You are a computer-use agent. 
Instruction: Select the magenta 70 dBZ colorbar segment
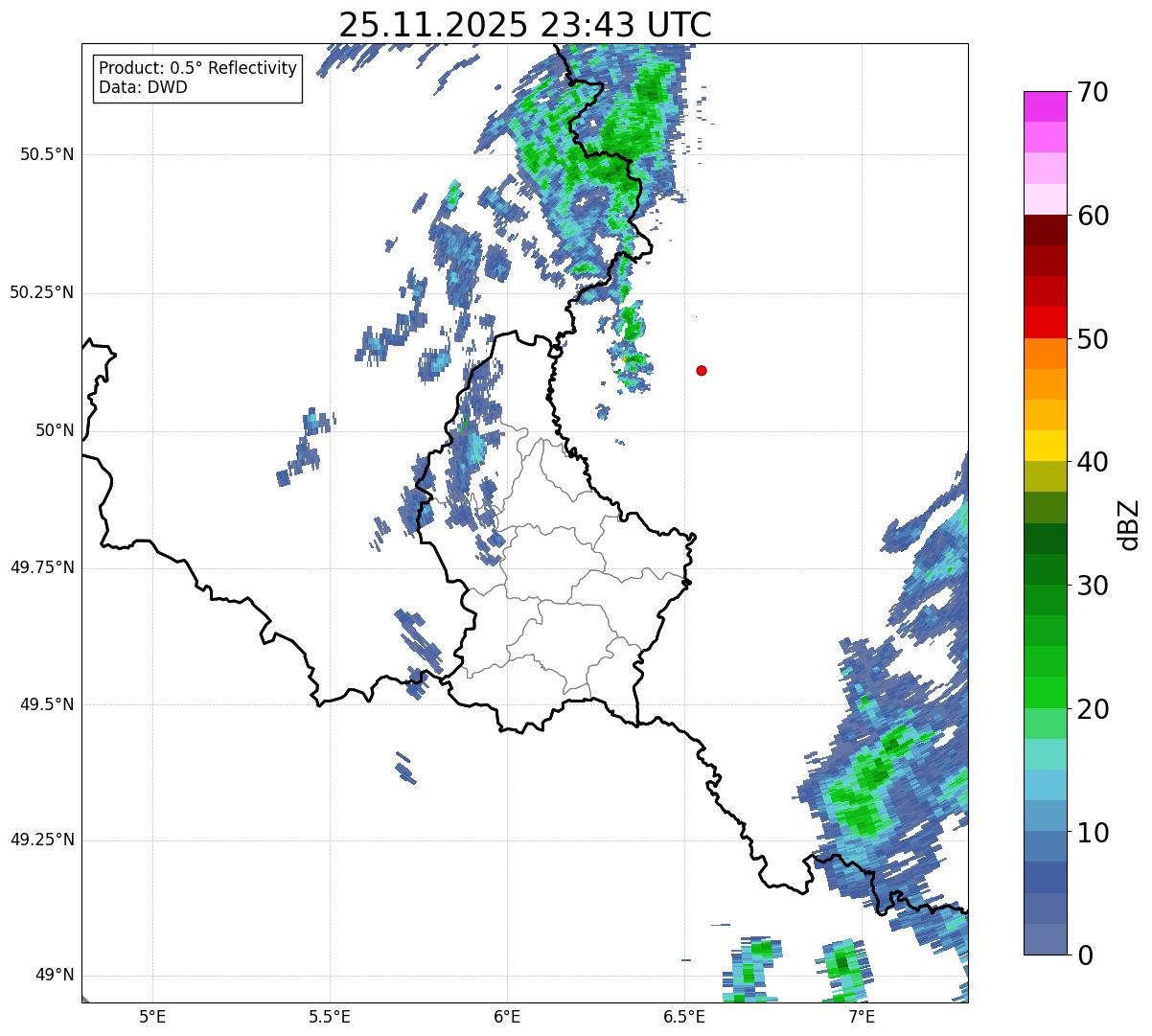tap(1045, 106)
